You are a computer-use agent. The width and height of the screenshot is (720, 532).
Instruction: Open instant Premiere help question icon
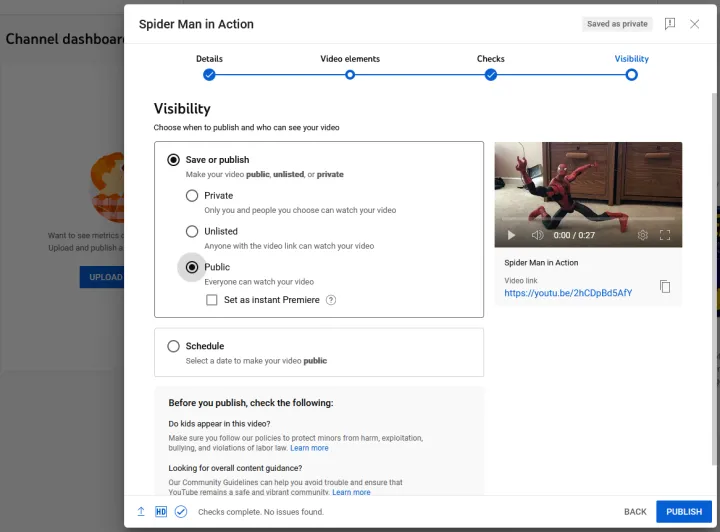(331, 300)
